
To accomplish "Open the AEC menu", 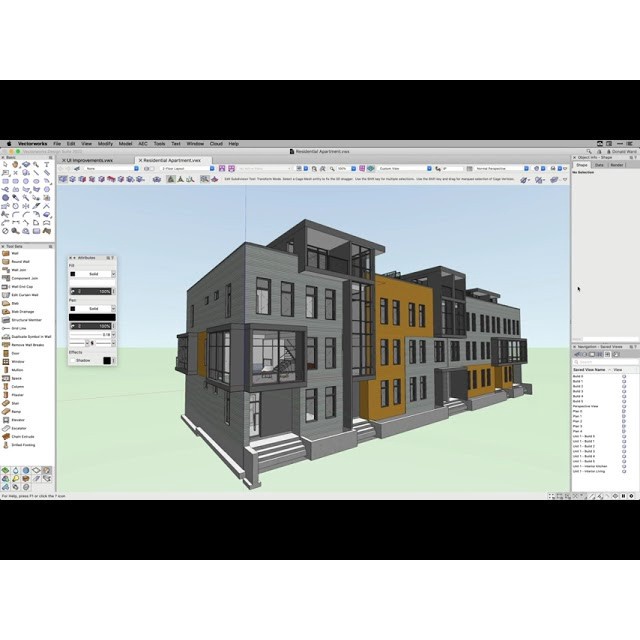I will [x=142, y=143].
